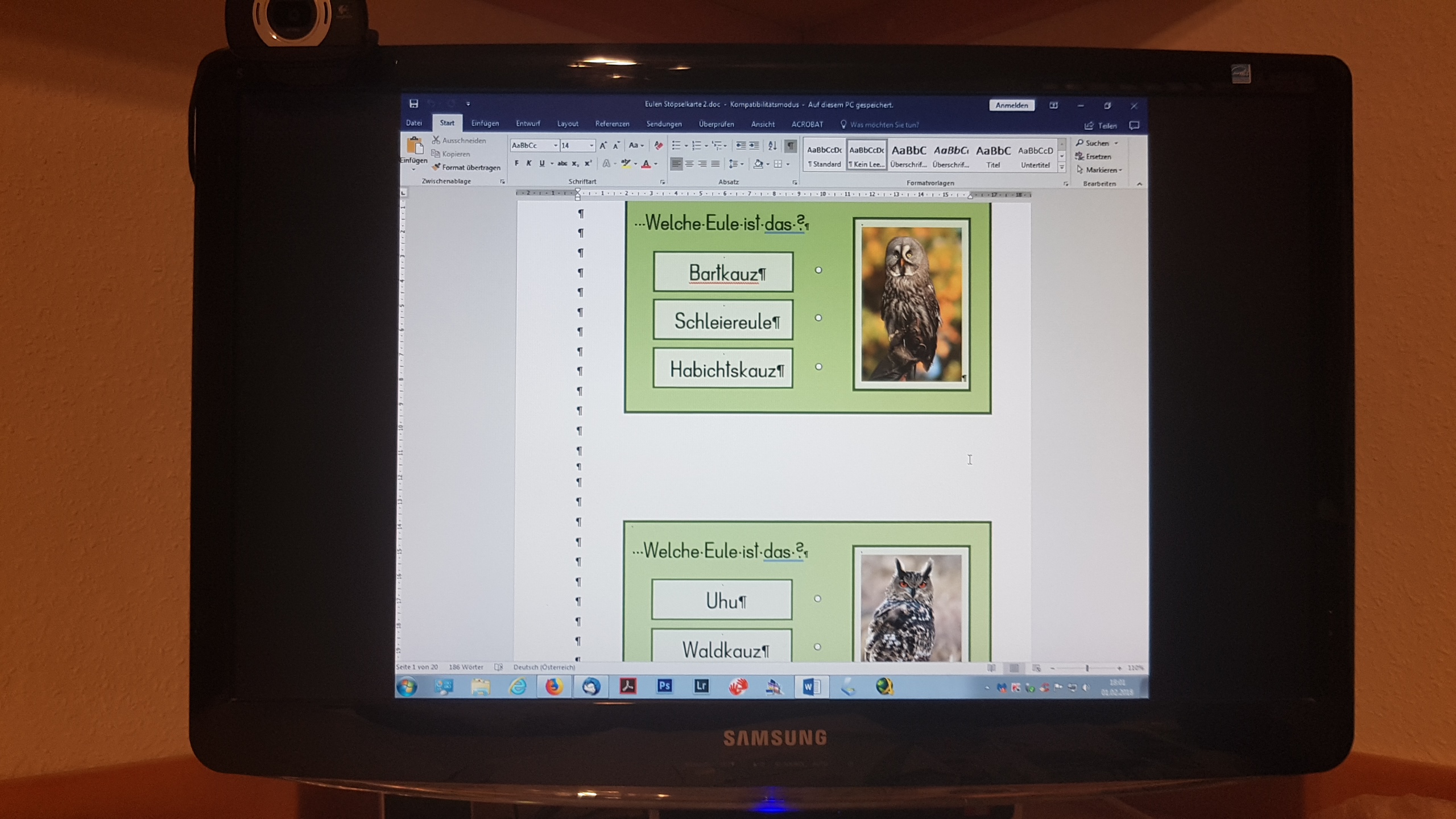Click the Anmelden sign-in button
Screen dimensions: 1456x819
tap(1011, 105)
